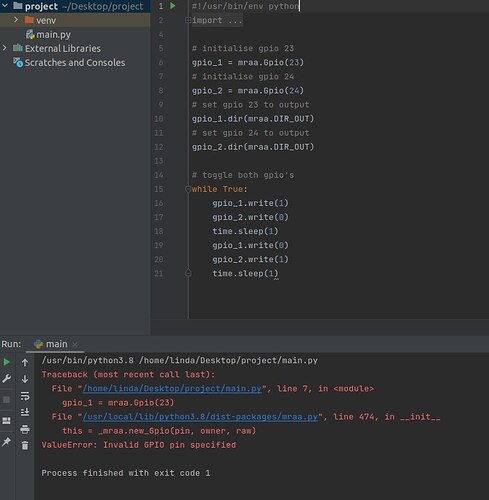Viewport: 489px width, 500px height.
Task: Pin the run tab with the pin icon
Action: point(6,442)
